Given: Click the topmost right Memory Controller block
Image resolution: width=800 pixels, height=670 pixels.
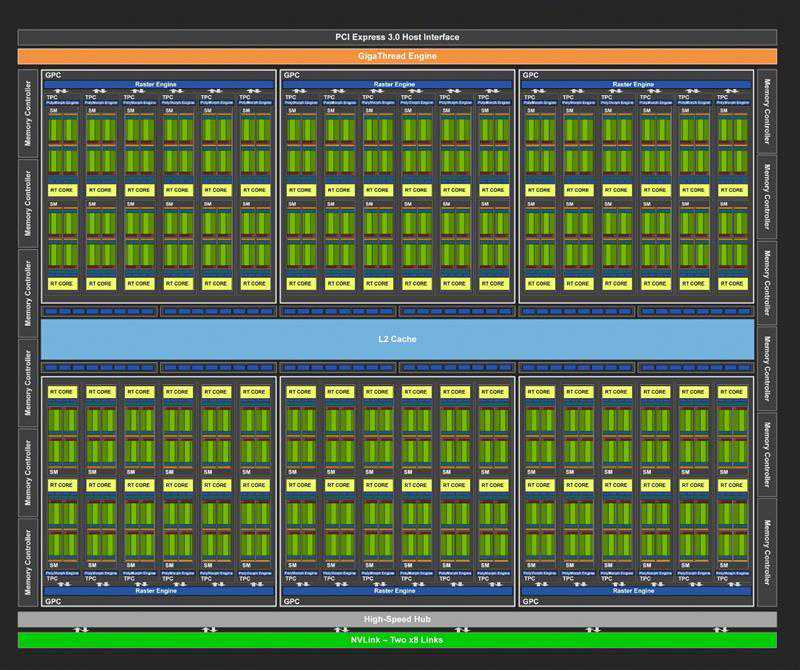Looking at the screenshot, I should 767,112.
